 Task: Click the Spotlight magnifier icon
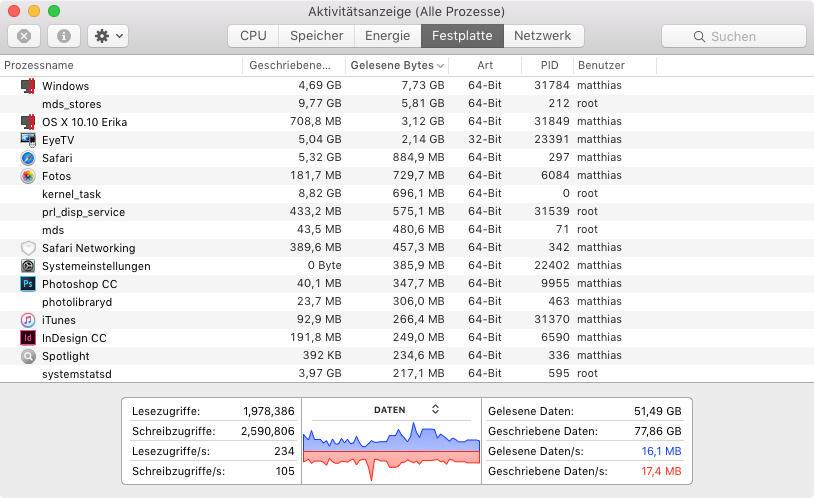click(x=28, y=356)
